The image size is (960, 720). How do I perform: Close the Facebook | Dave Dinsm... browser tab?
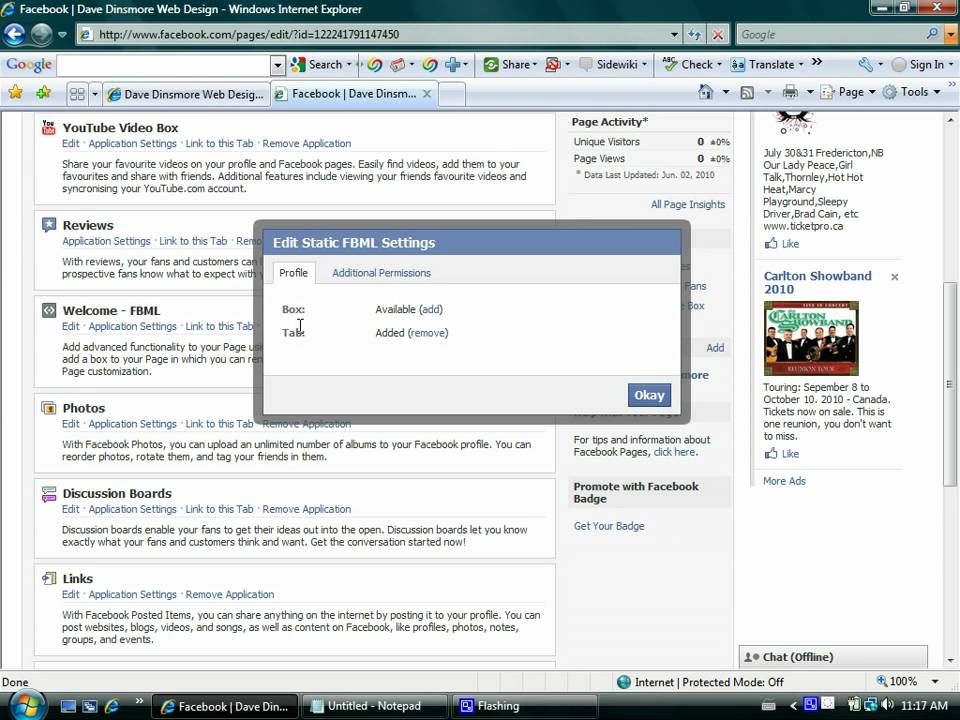click(x=427, y=94)
